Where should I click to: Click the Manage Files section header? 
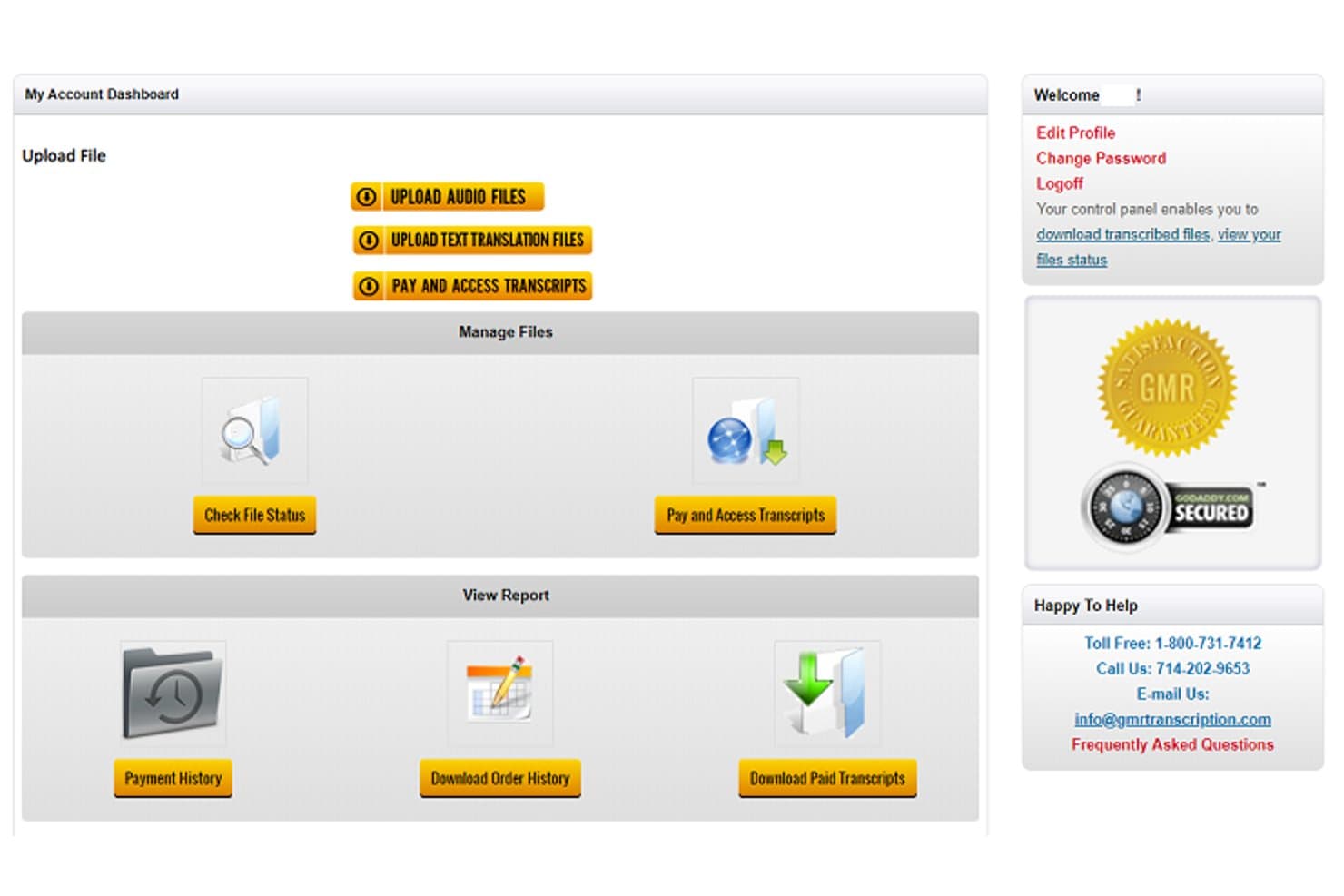500,332
